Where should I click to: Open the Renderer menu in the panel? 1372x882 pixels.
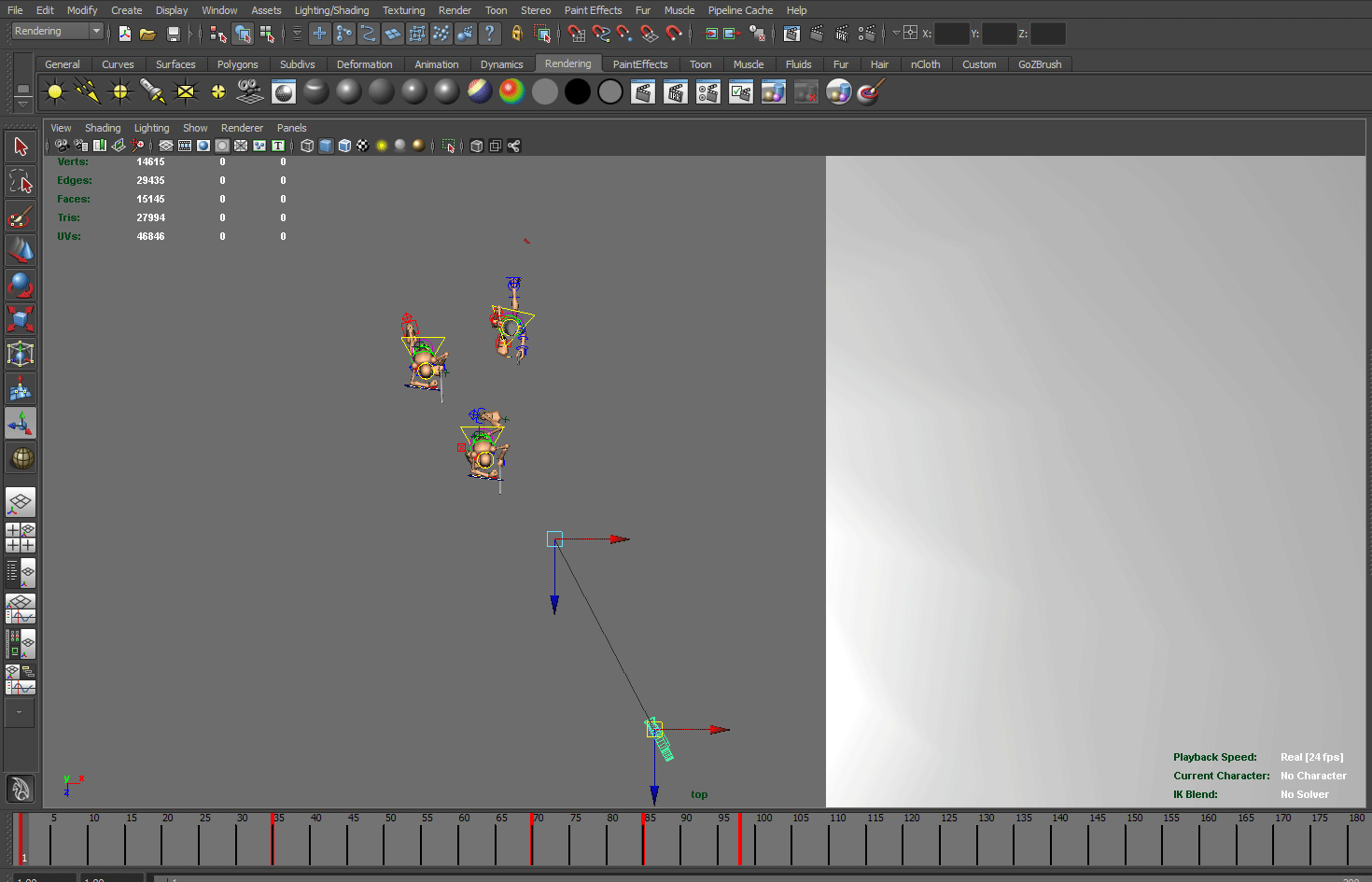click(242, 128)
